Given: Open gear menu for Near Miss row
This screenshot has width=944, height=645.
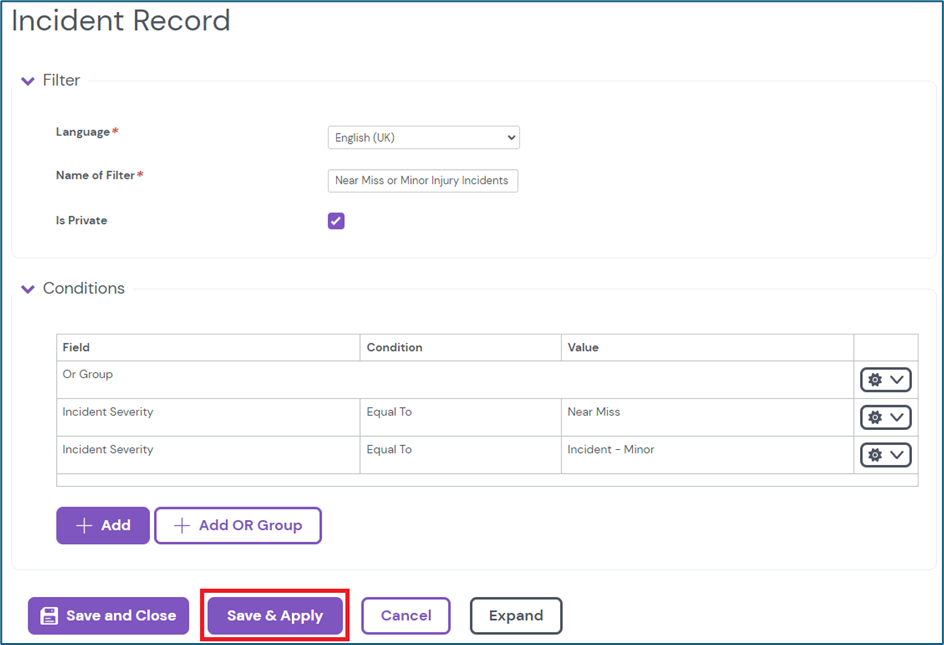Looking at the screenshot, I should [x=885, y=417].
